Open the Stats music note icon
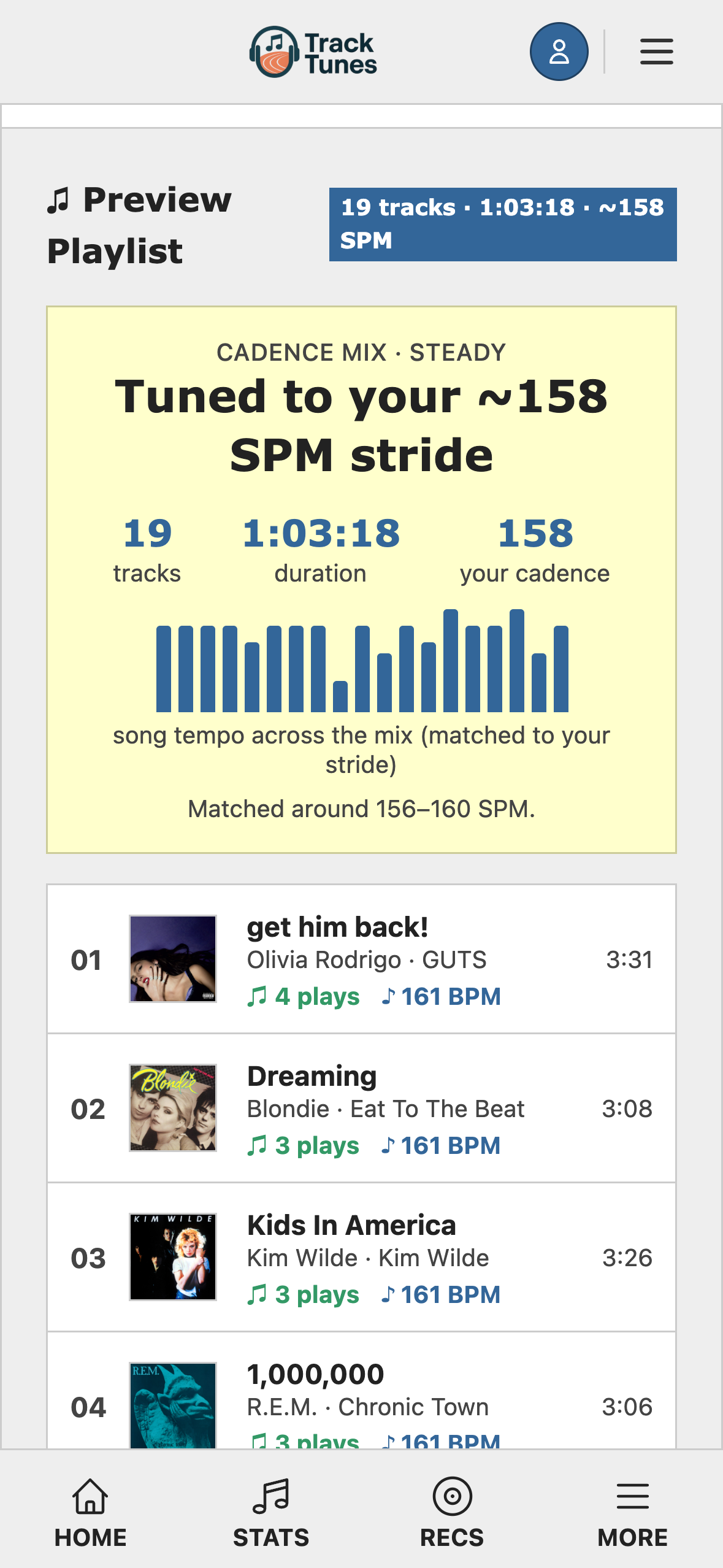Viewport: 723px width, 1568px height. [x=271, y=1496]
